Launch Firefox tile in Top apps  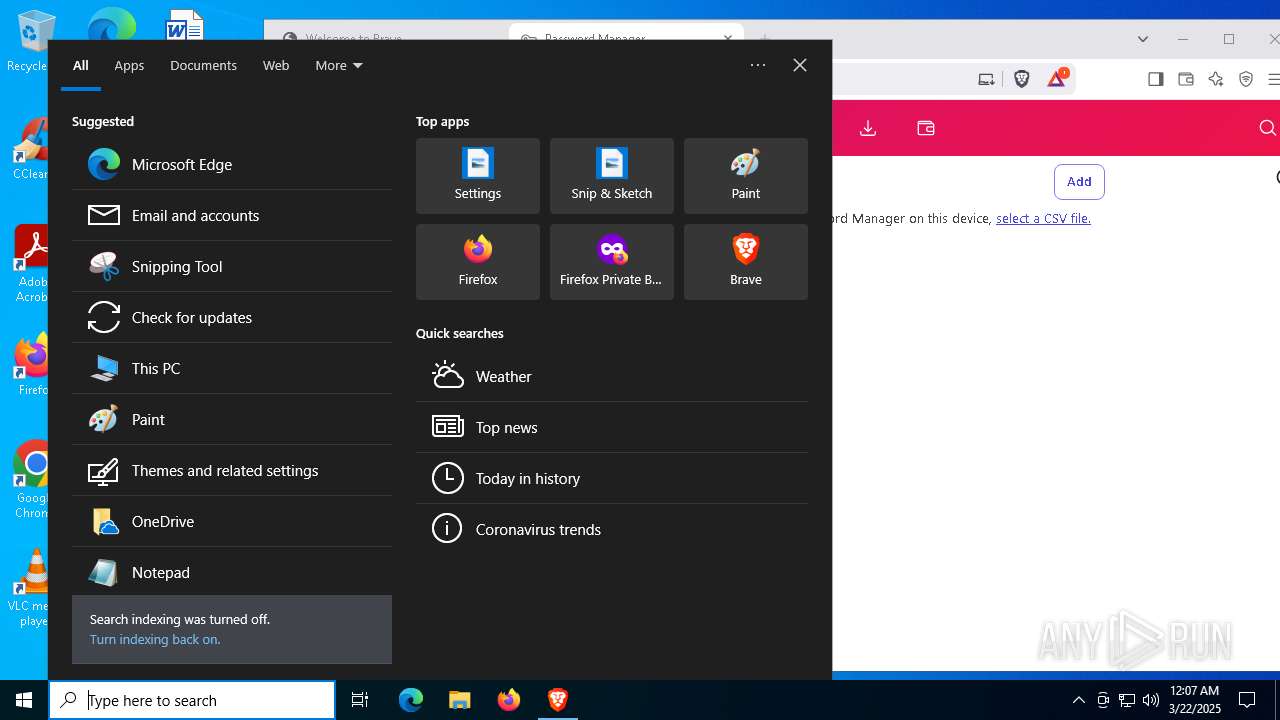478,262
